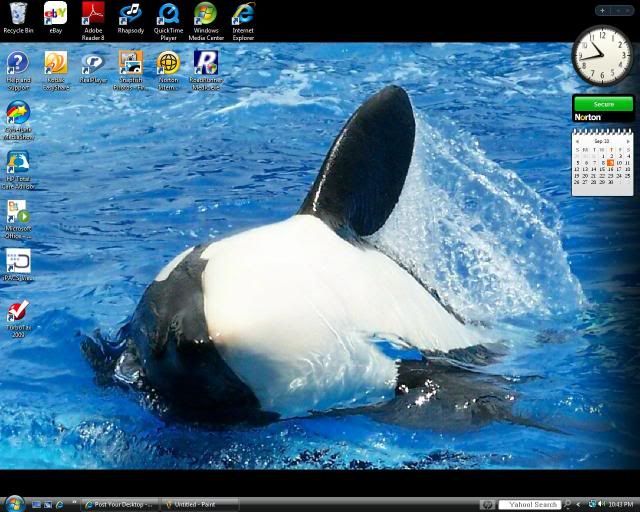Image resolution: width=640 pixels, height=512 pixels.
Task: Open the white iPACS desktop shortcut
Action: tap(18, 265)
